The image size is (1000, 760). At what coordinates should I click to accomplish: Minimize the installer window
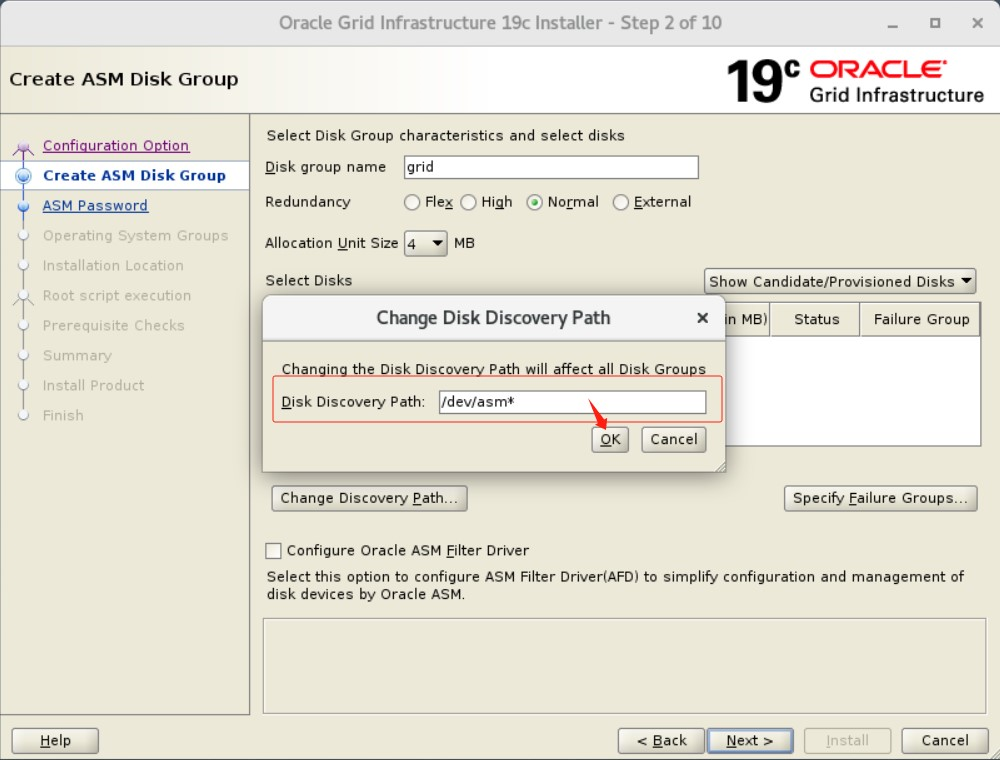tap(892, 24)
